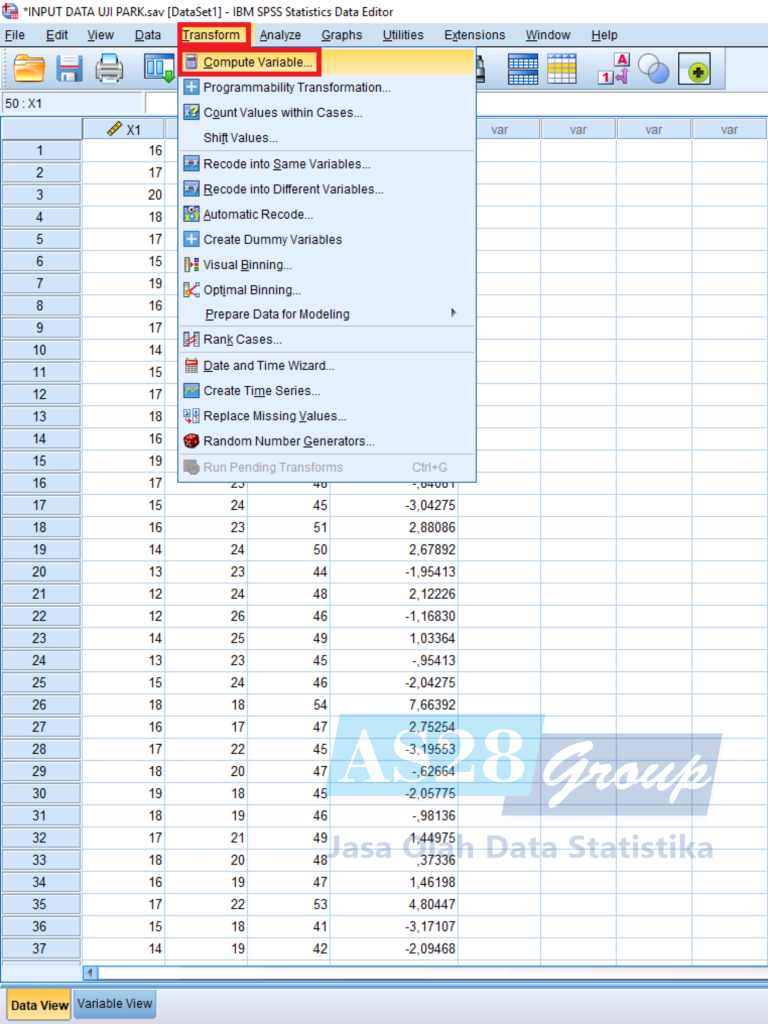Viewport: 768px width, 1024px height.
Task: Click the overlapping circles Use Variable Sets icon
Action: coord(653,69)
